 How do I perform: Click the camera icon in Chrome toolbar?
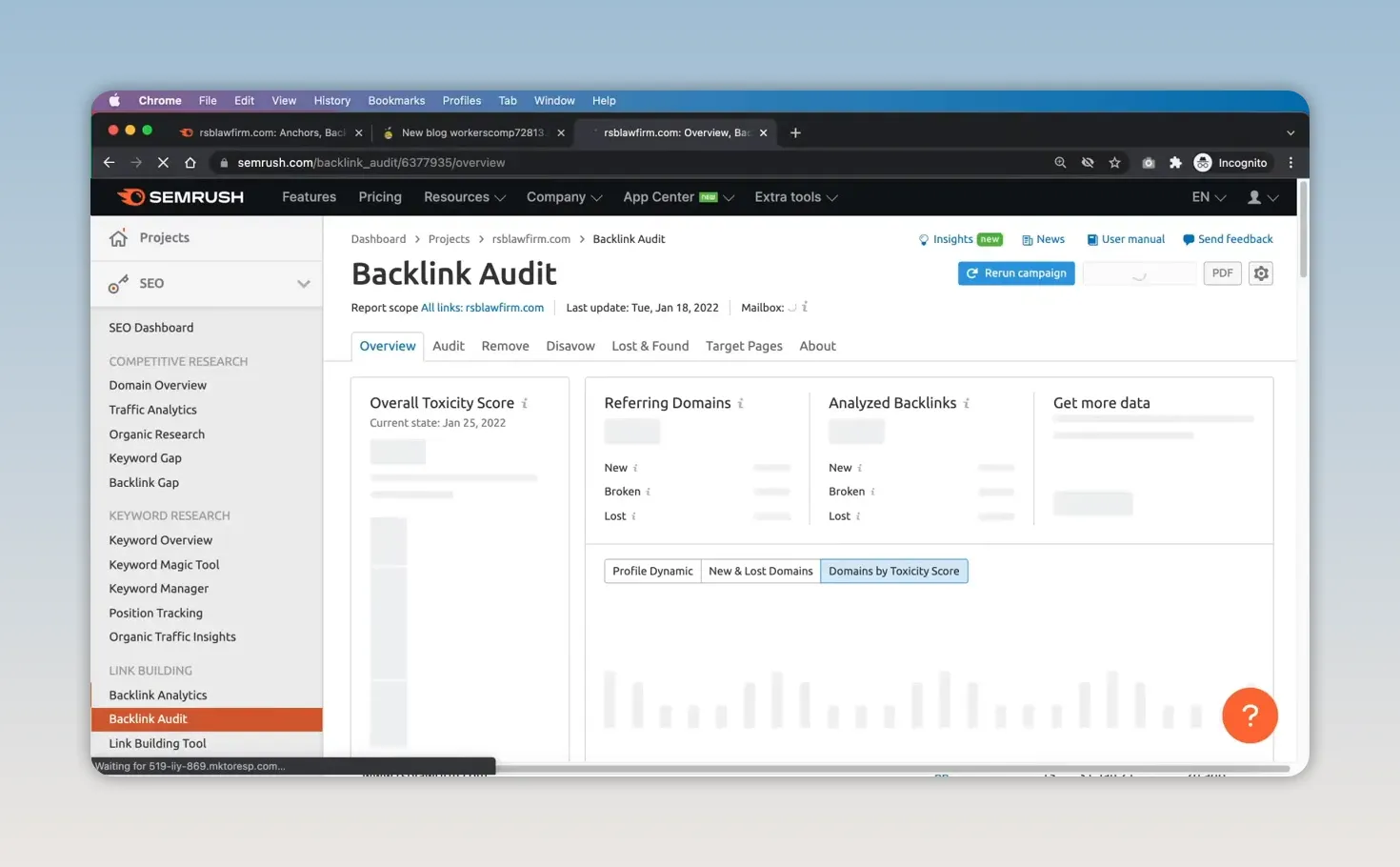[1149, 163]
